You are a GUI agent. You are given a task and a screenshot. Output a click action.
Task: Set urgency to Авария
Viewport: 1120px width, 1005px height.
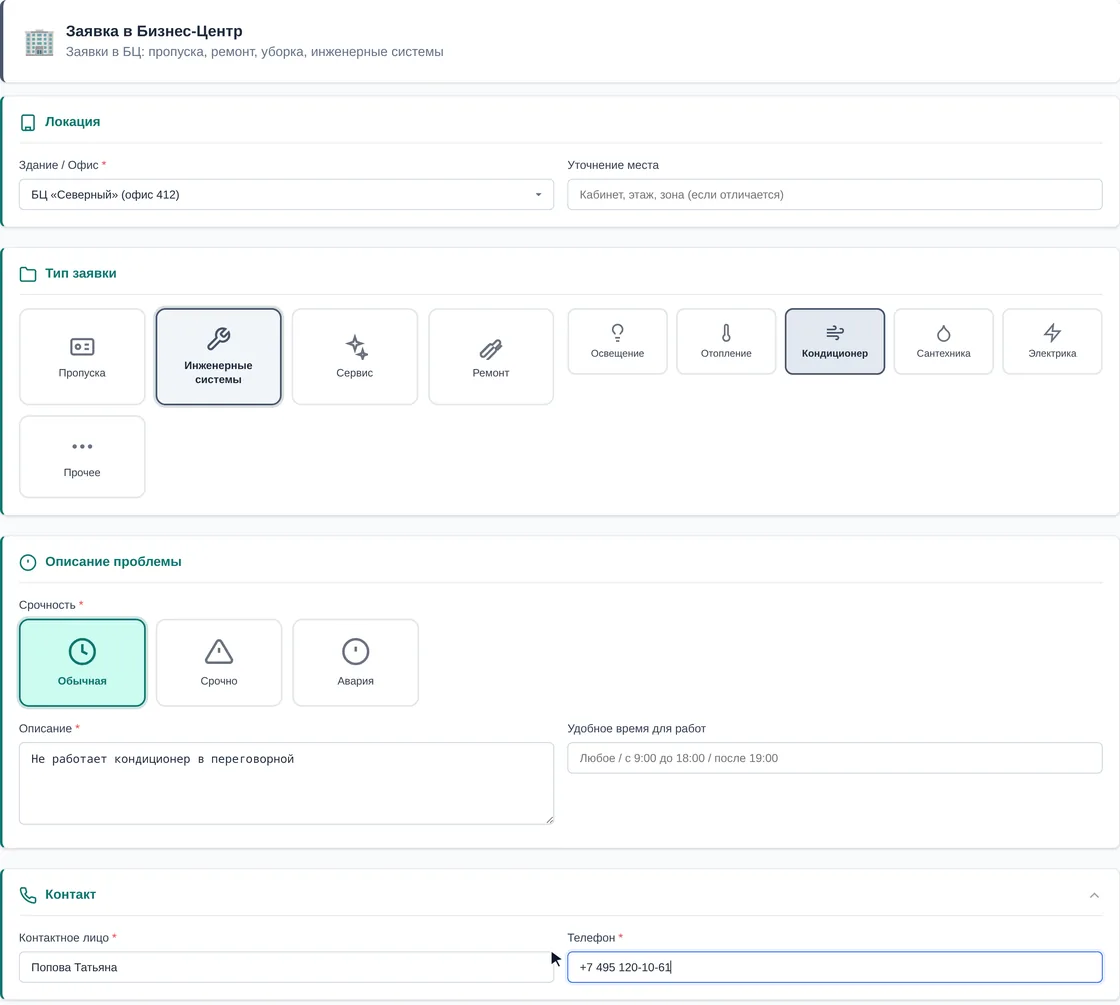click(x=355, y=663)
